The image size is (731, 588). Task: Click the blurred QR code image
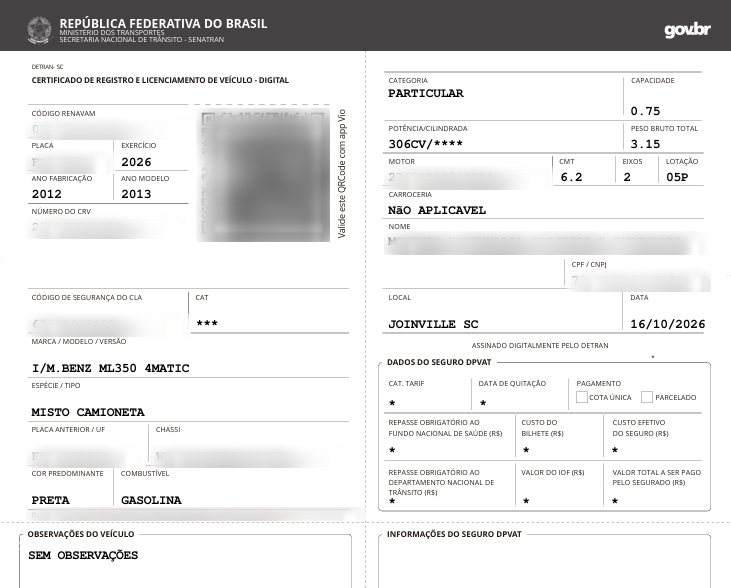click(x=263, y=175)
